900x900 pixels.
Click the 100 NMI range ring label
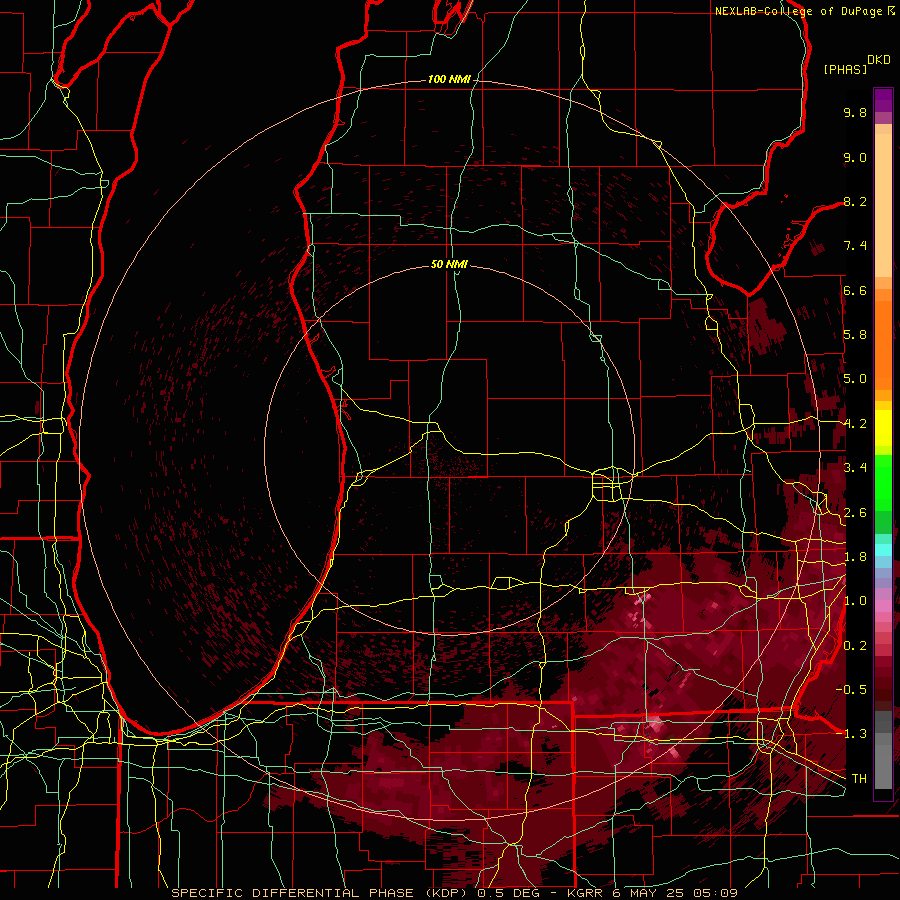449,79
